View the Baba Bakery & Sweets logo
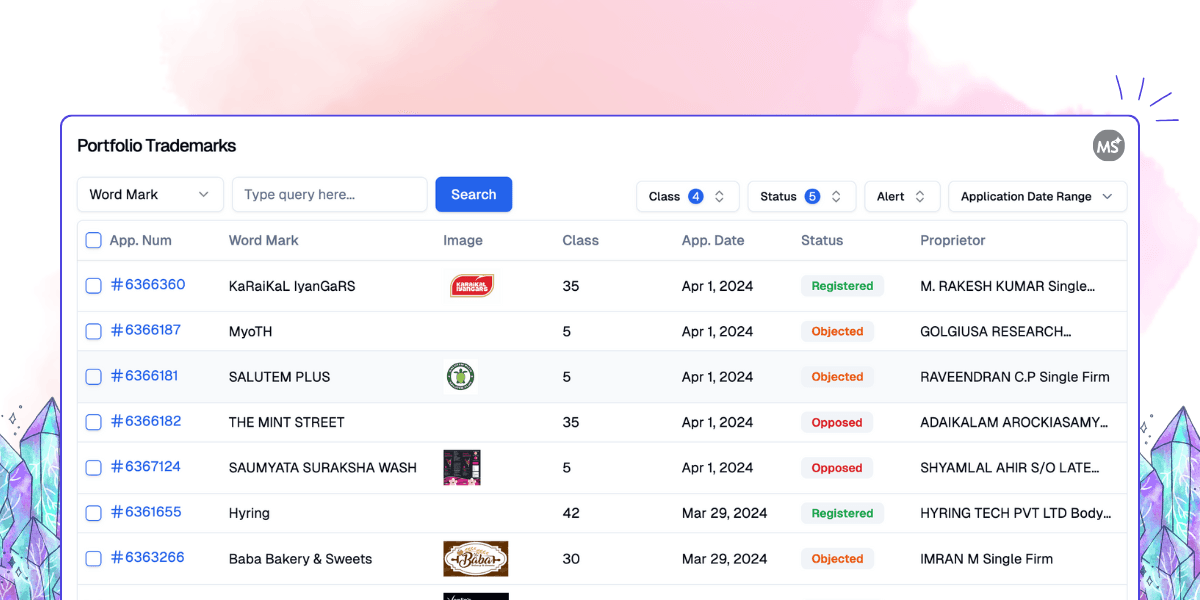1200x600 pixels. 475,559
